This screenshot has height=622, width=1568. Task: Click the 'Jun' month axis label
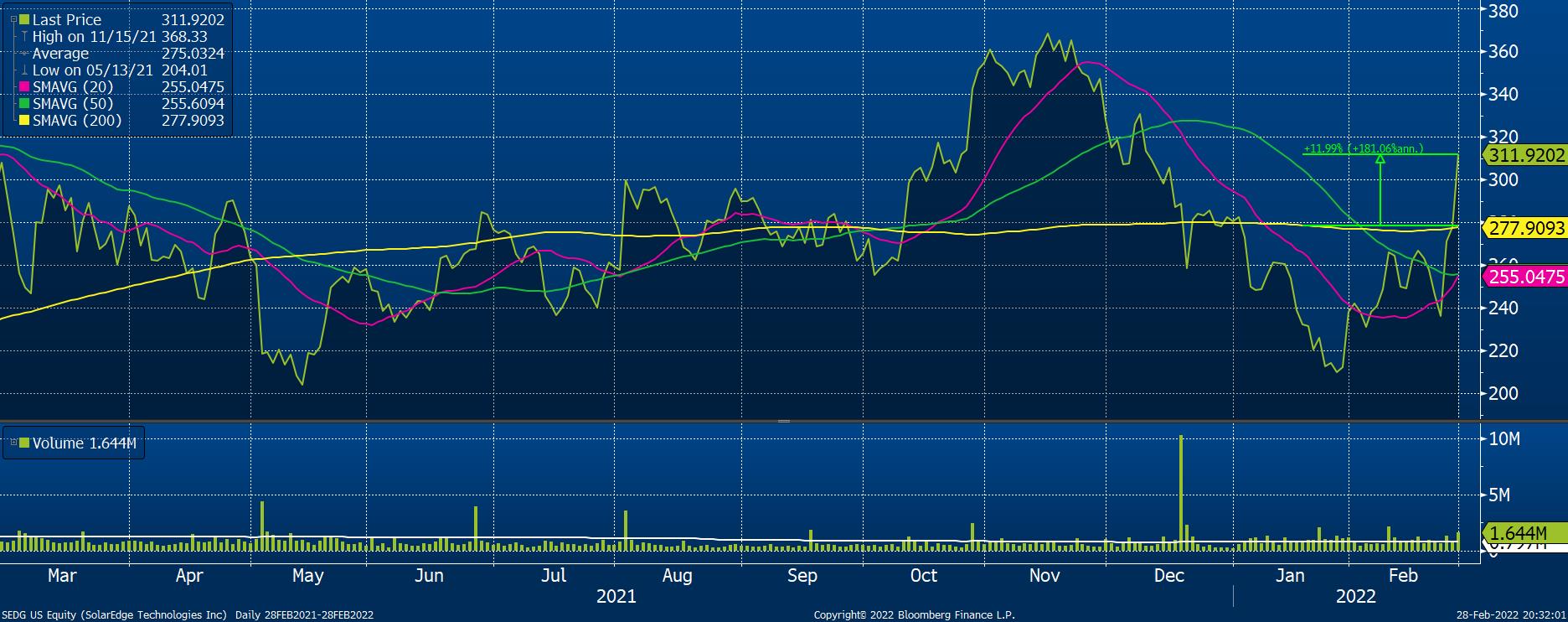pyautogui.click(x=430, y=575)
